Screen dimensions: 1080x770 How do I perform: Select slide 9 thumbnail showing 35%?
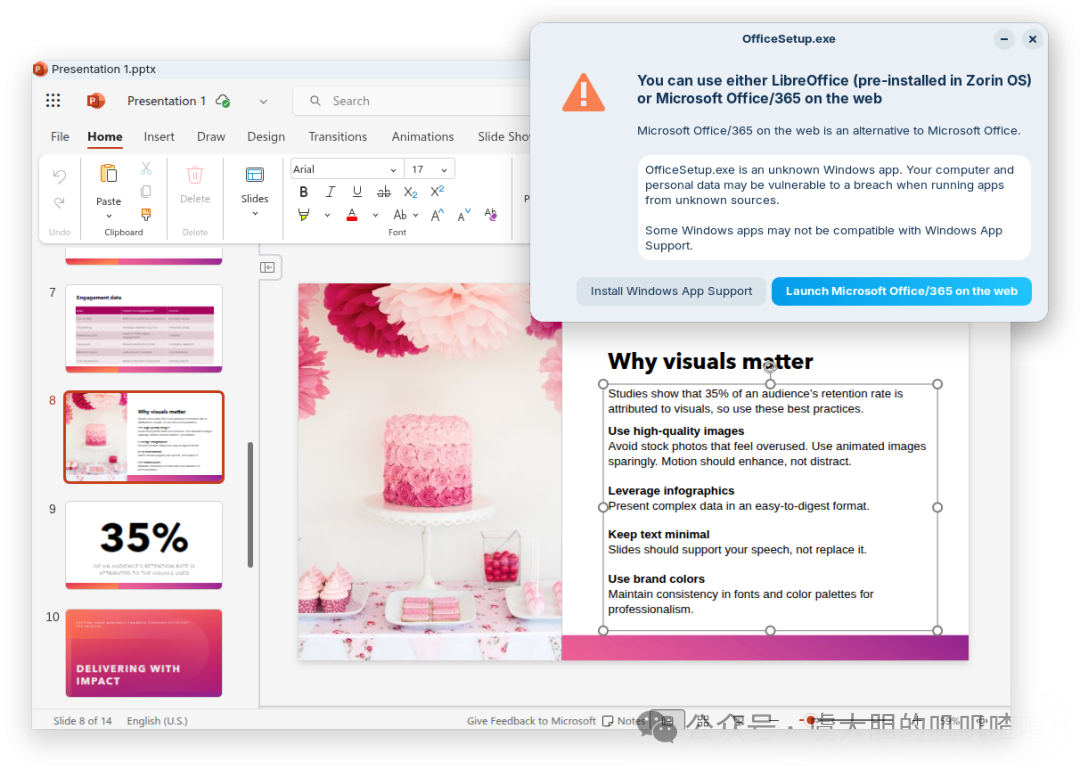[144, 545]
